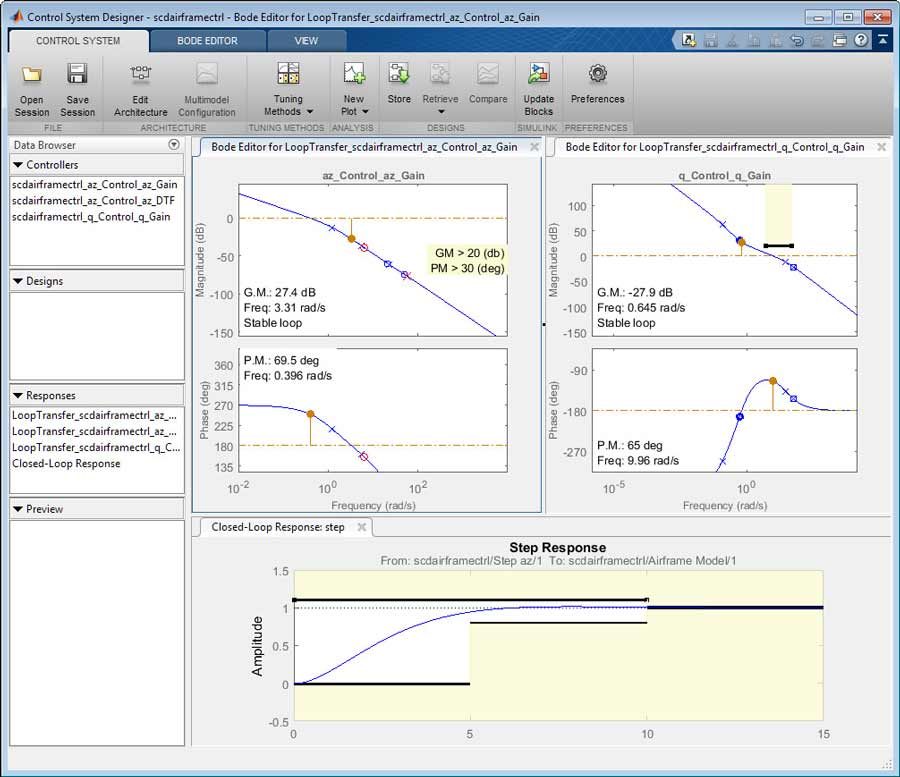This screenshot has width=900, height=777.
Task: Click the lower bound segment at amplitude 0.8
Action: [558, 623]
